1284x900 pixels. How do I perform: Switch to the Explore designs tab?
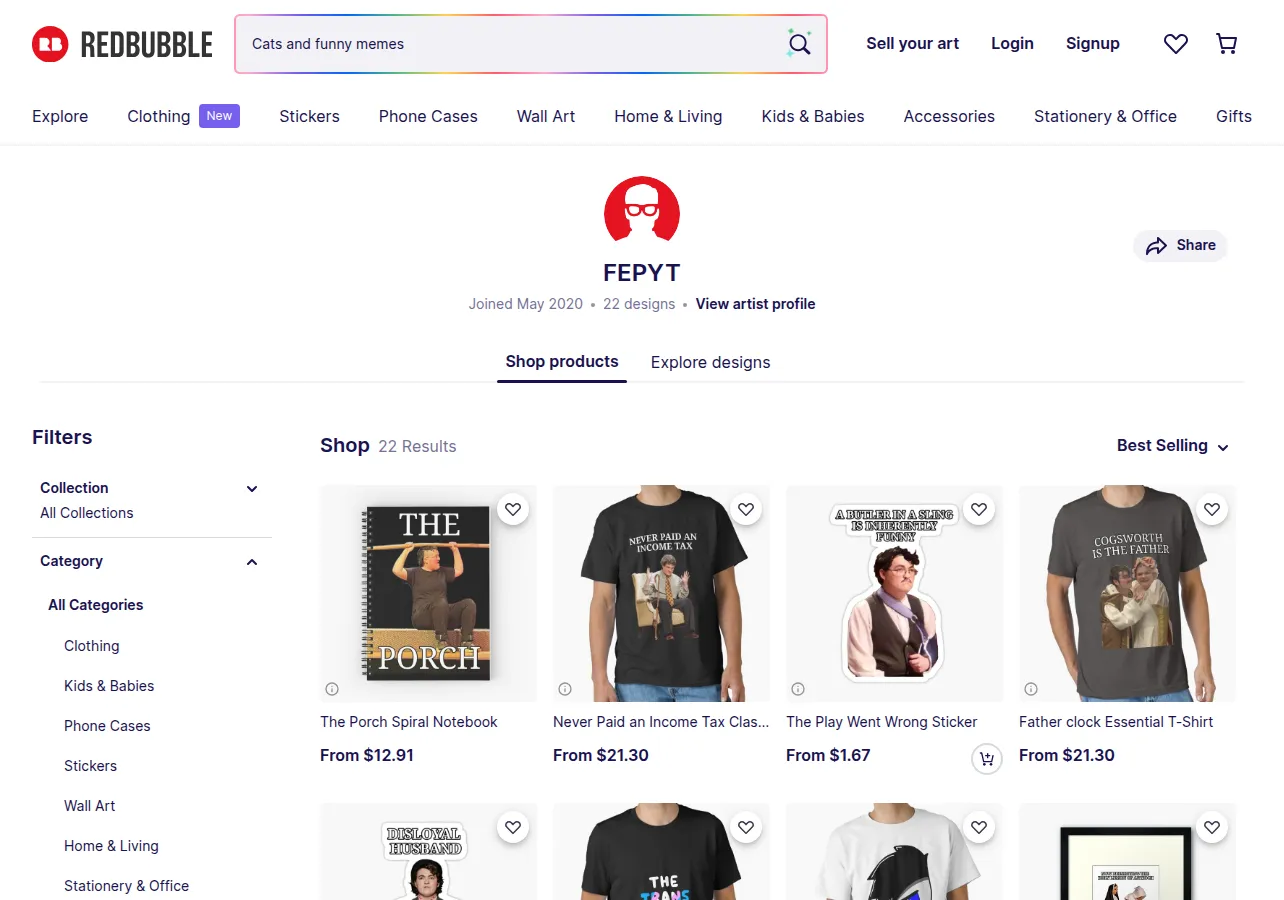[711, 362]
